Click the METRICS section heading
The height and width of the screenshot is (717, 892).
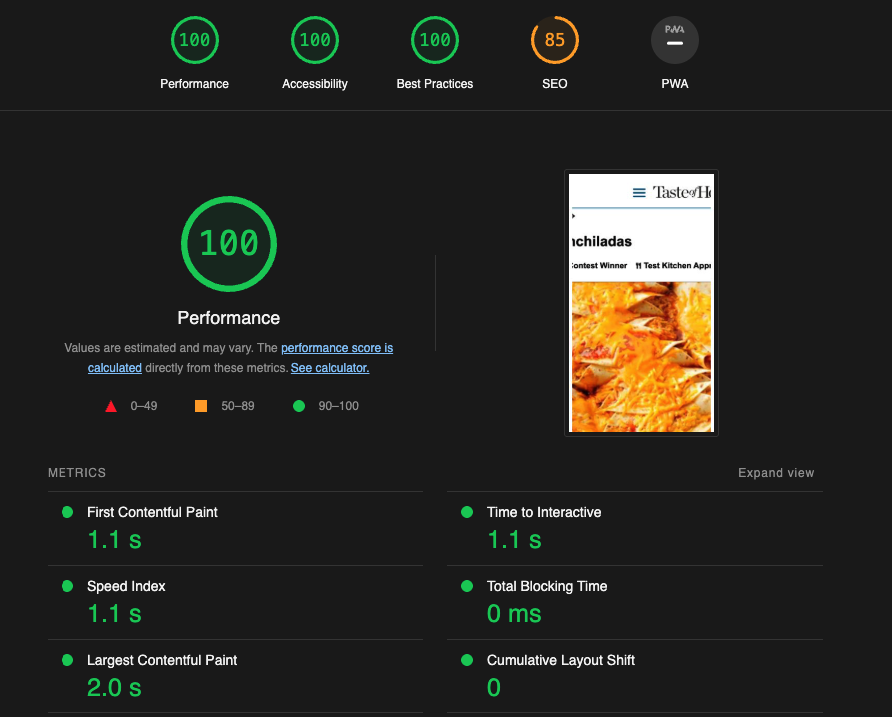[x=77, y=473]
